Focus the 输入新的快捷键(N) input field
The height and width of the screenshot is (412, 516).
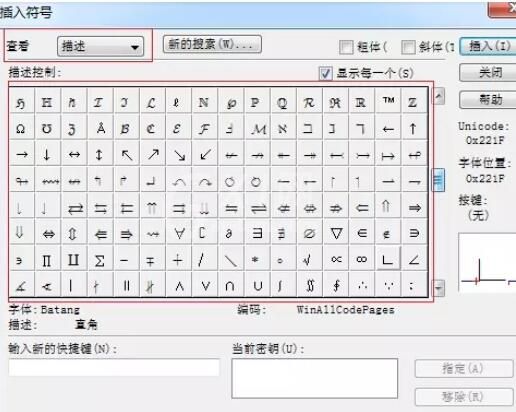[114, 367]
